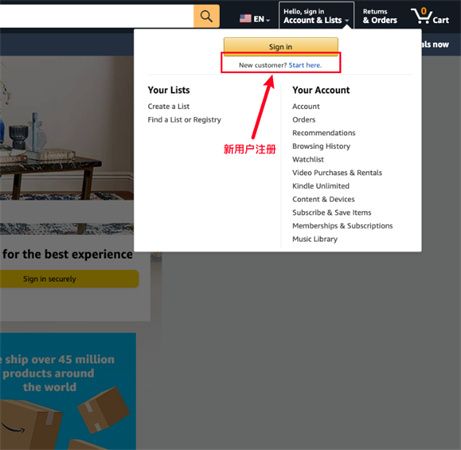The image size is (461, 450).
Task: Expand the EN language dropdown
Action: click(262, 19)
